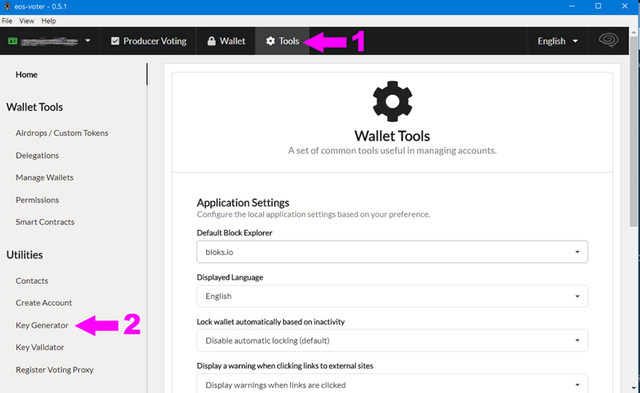Click the lock icon beside Wallet
Image resolution: width=640 pixels, height=393 pixels.
click(211, 41)
